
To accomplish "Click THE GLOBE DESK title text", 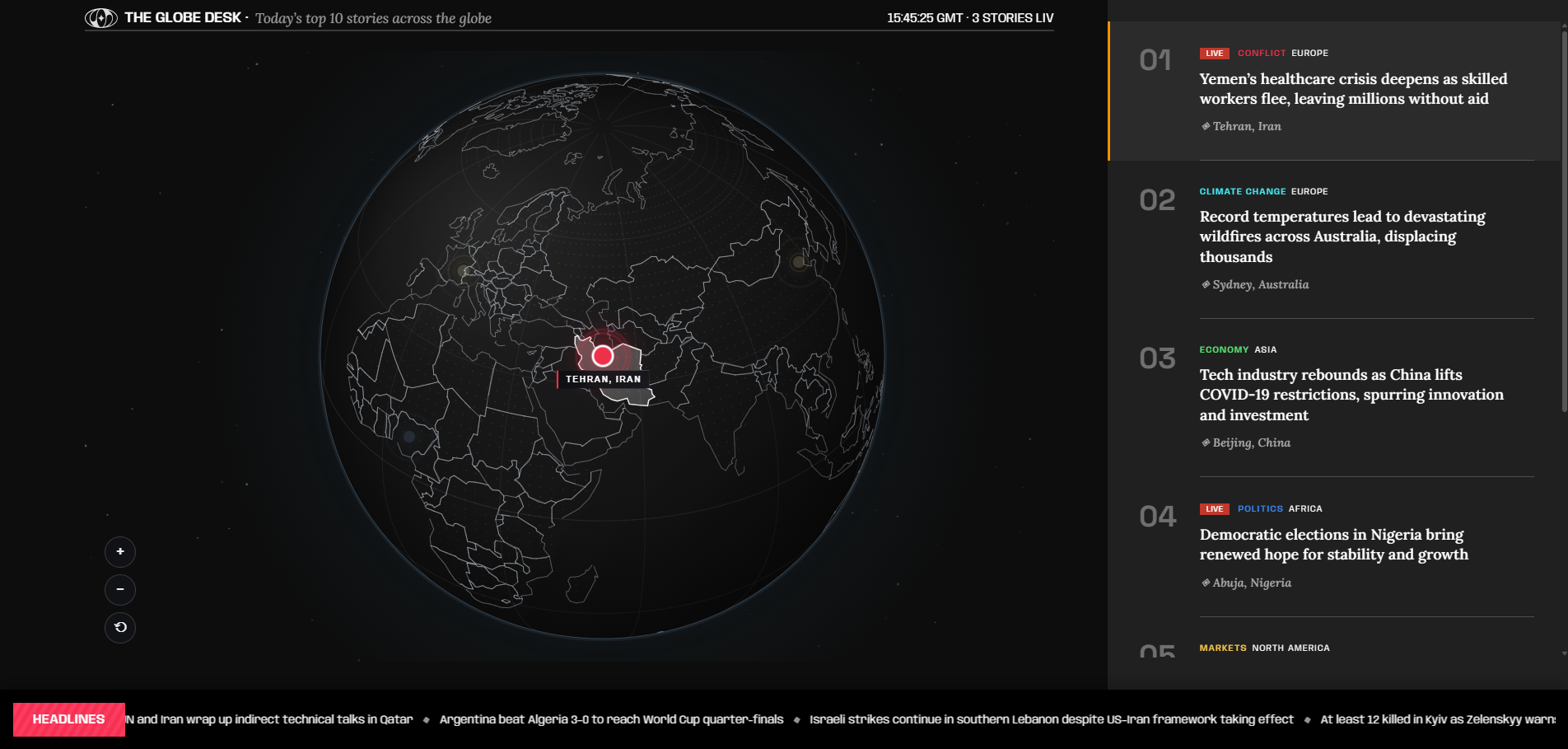I will [183, 17].
